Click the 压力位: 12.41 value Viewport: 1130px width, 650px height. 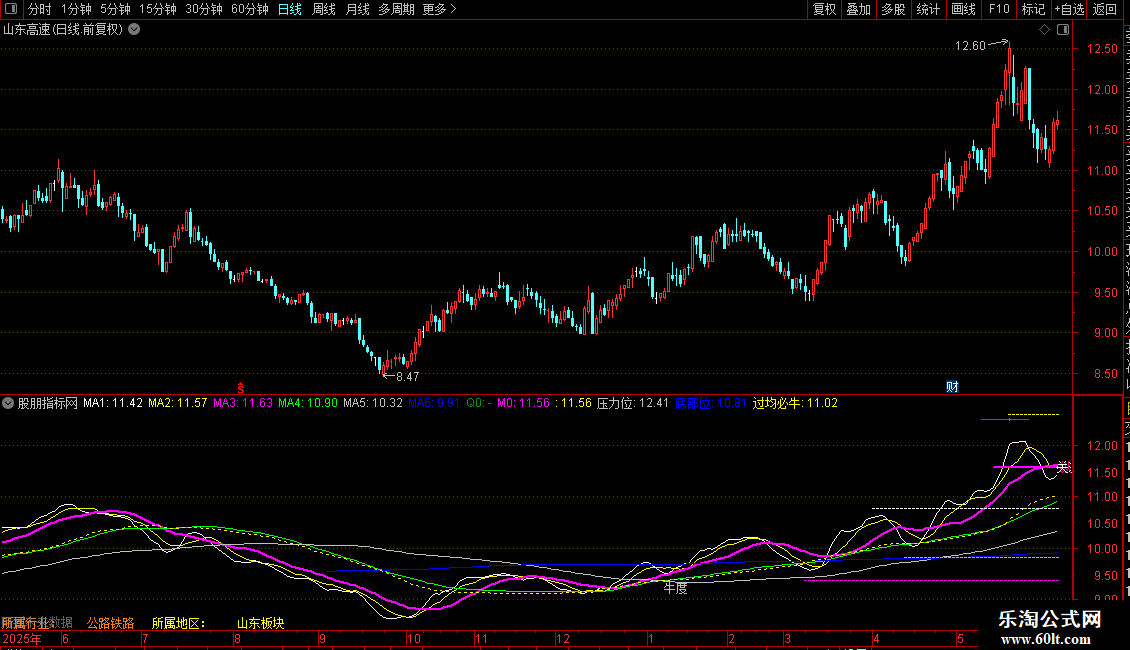click(633, 404)
